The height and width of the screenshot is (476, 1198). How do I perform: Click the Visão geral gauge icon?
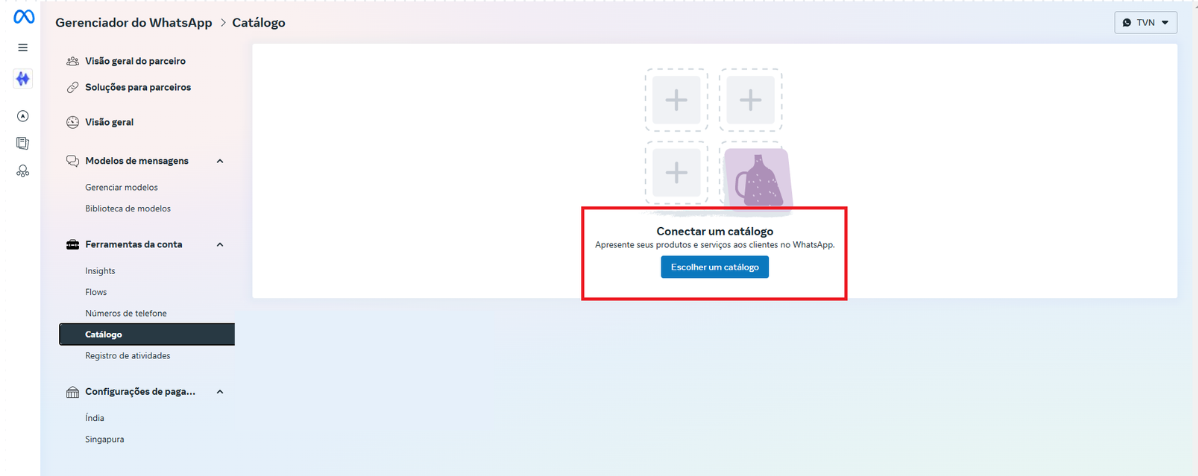pyautogui.click(x=73, y=122)
